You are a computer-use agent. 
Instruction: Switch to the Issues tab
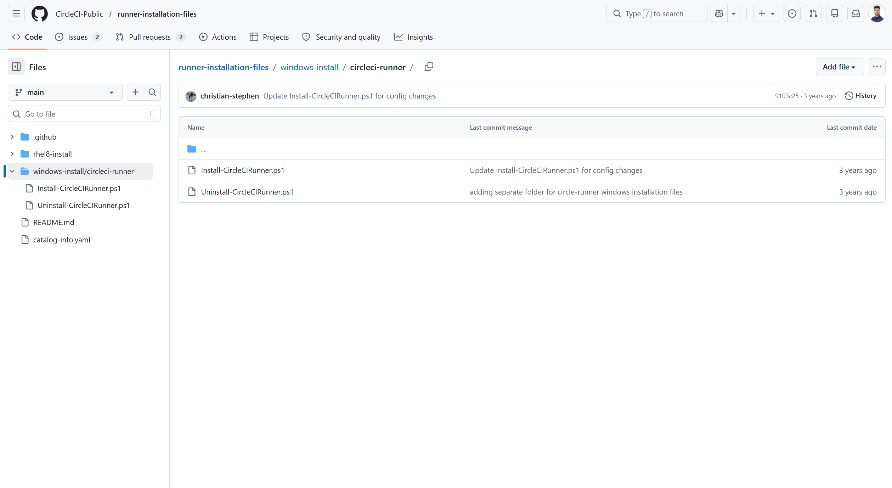pyautogui.click(x=78, y=37)
